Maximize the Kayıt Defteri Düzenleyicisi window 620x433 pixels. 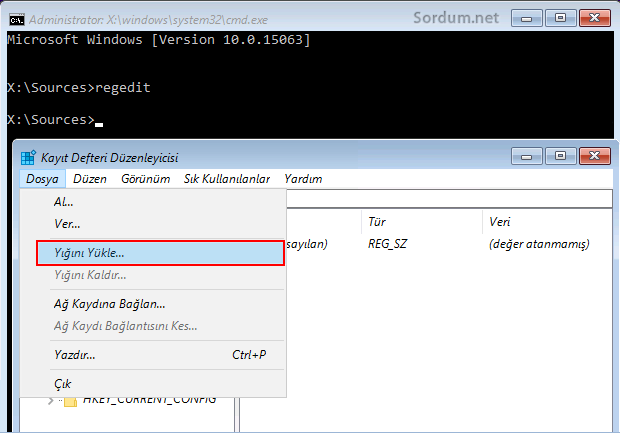pyautogui.click(x=560, y=156)
